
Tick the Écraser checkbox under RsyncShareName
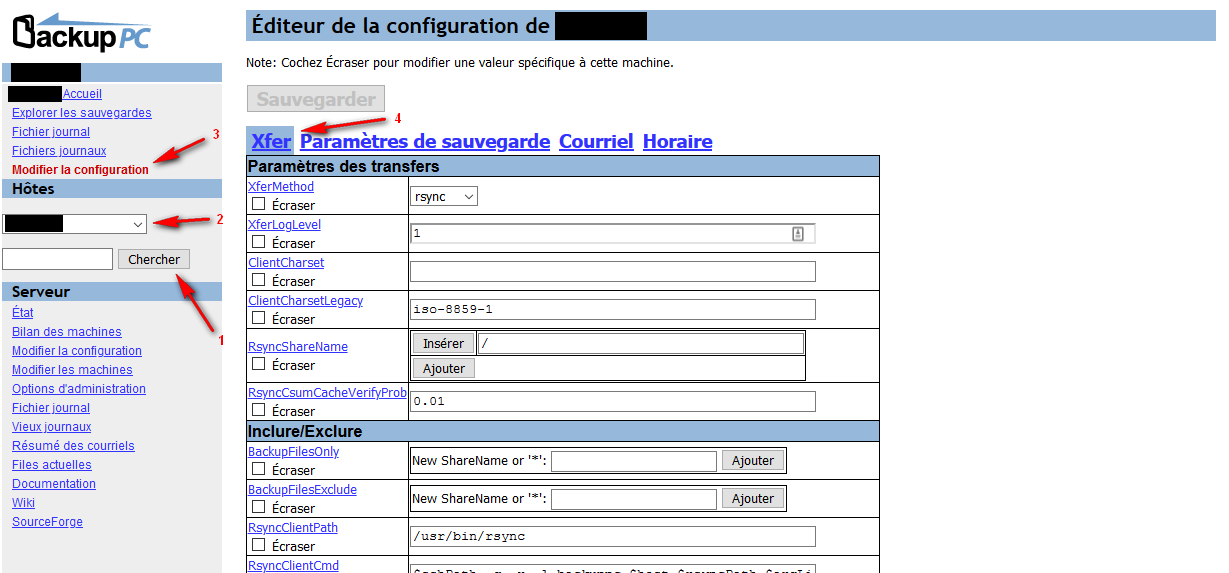tap(259, 364)
